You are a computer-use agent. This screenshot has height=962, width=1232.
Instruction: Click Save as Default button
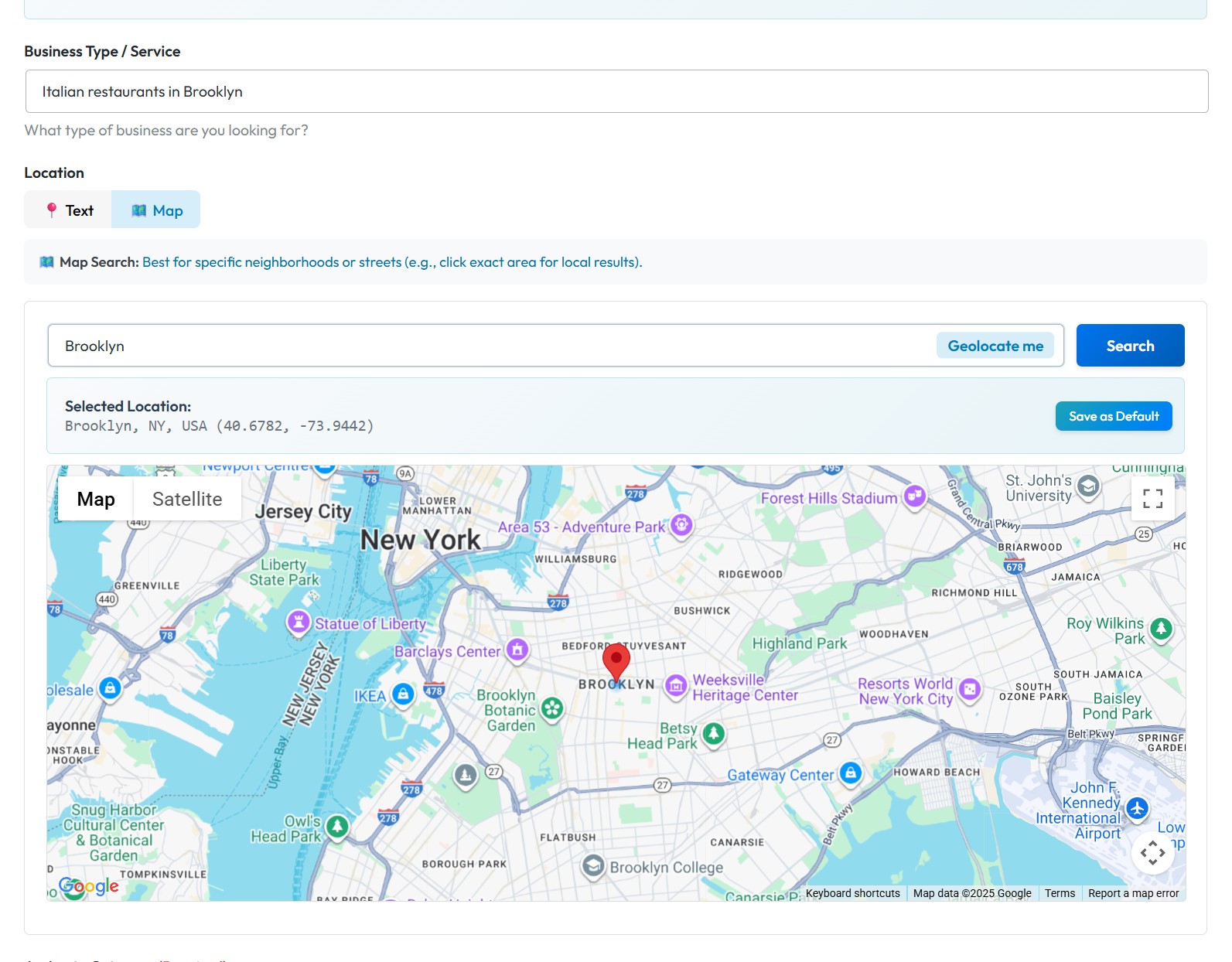[x=1113, y=416]
